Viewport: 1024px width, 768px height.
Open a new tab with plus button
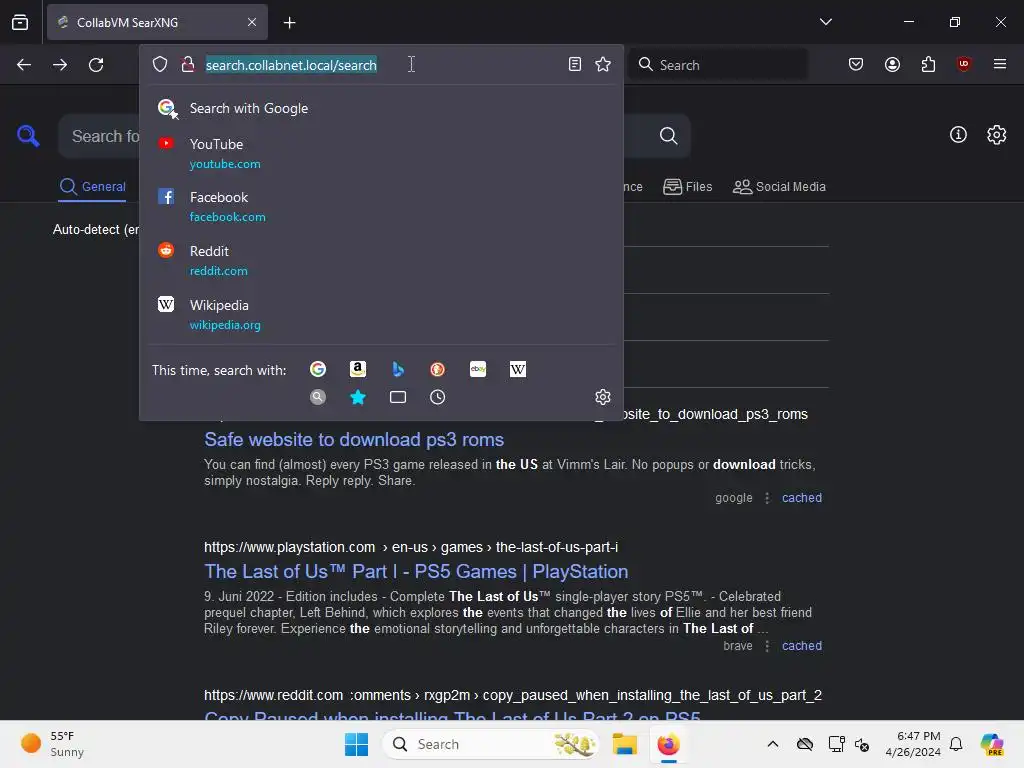coord(289,23)
